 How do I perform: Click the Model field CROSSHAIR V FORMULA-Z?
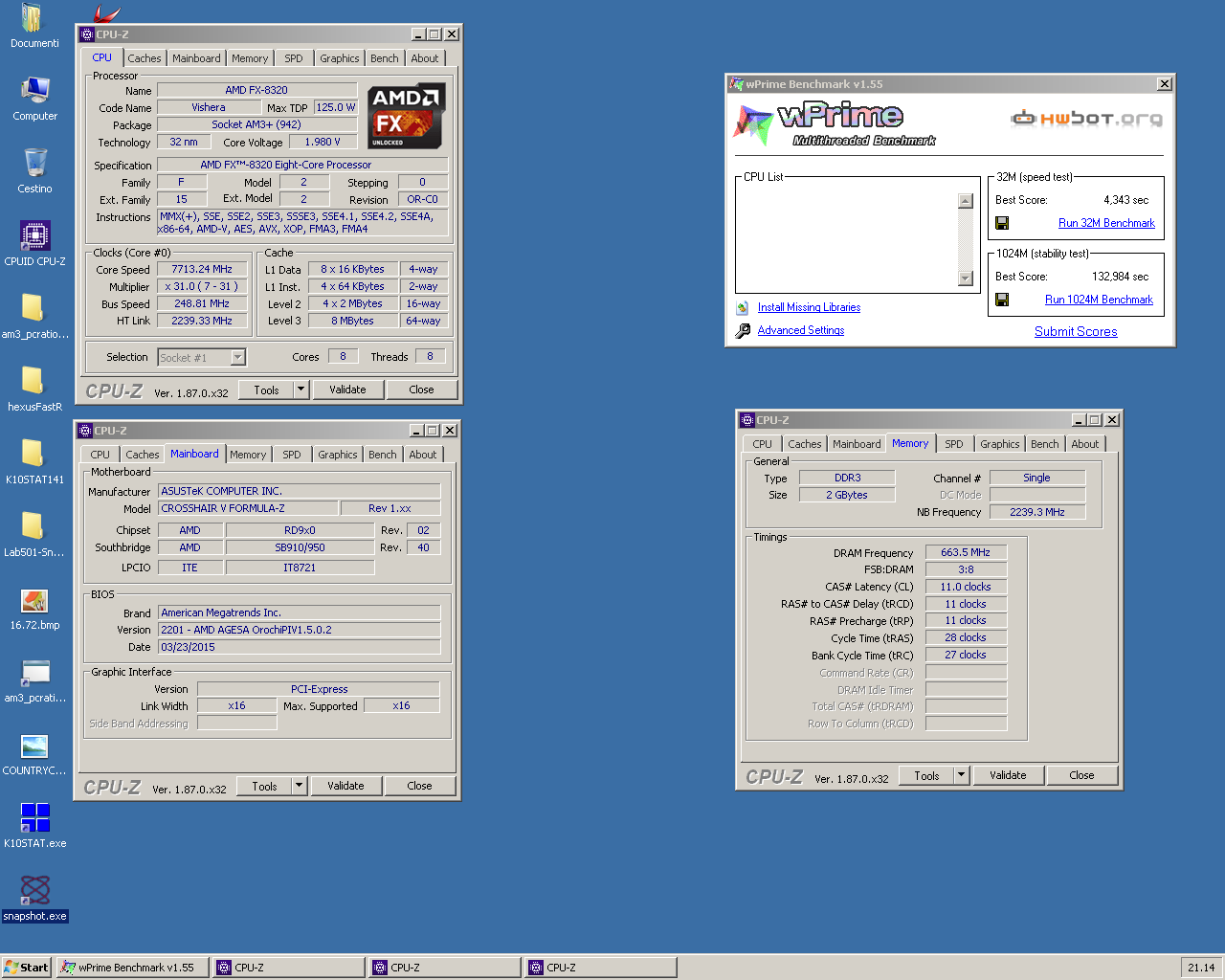tap(247, 508)
